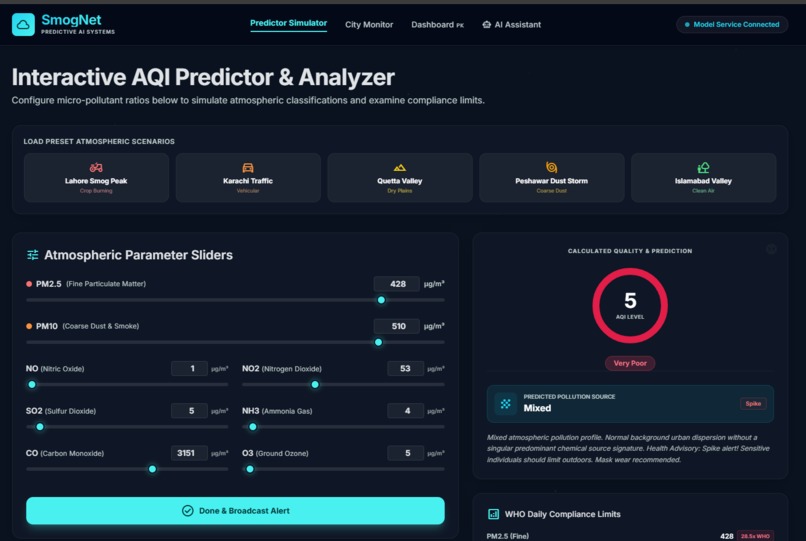Click the Load Preset Atmospheric Scenarios label
The image size is (806, 541).
99,141
